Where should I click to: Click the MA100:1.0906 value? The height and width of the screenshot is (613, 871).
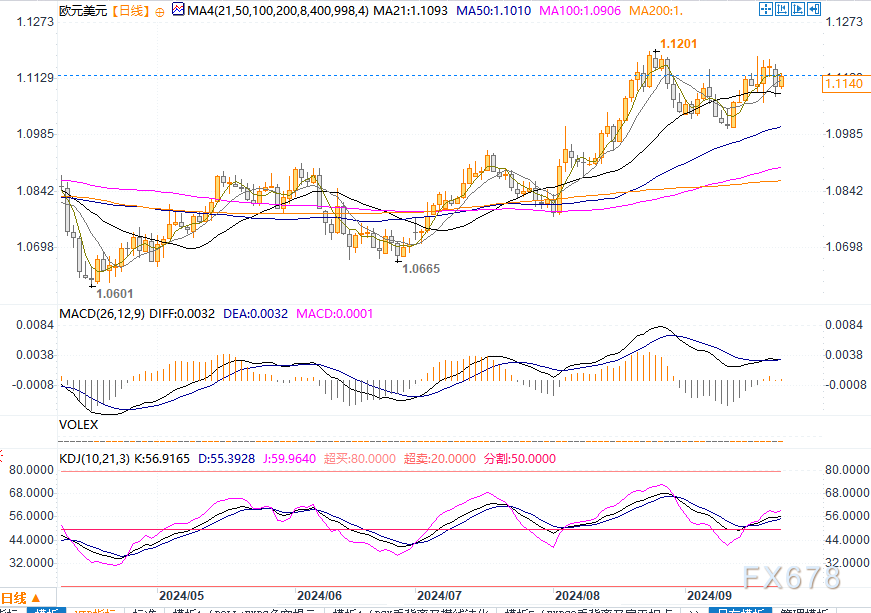[580, 11]
